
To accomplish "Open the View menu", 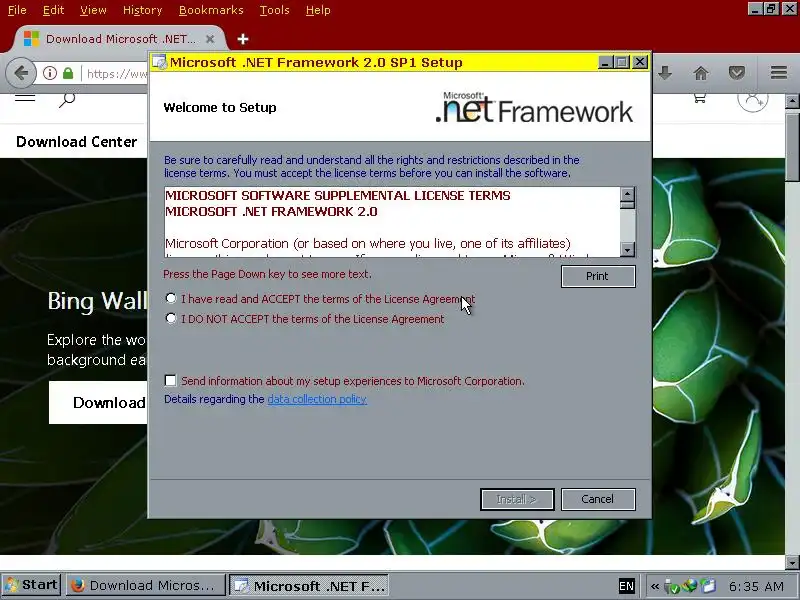I will [93, 10].
